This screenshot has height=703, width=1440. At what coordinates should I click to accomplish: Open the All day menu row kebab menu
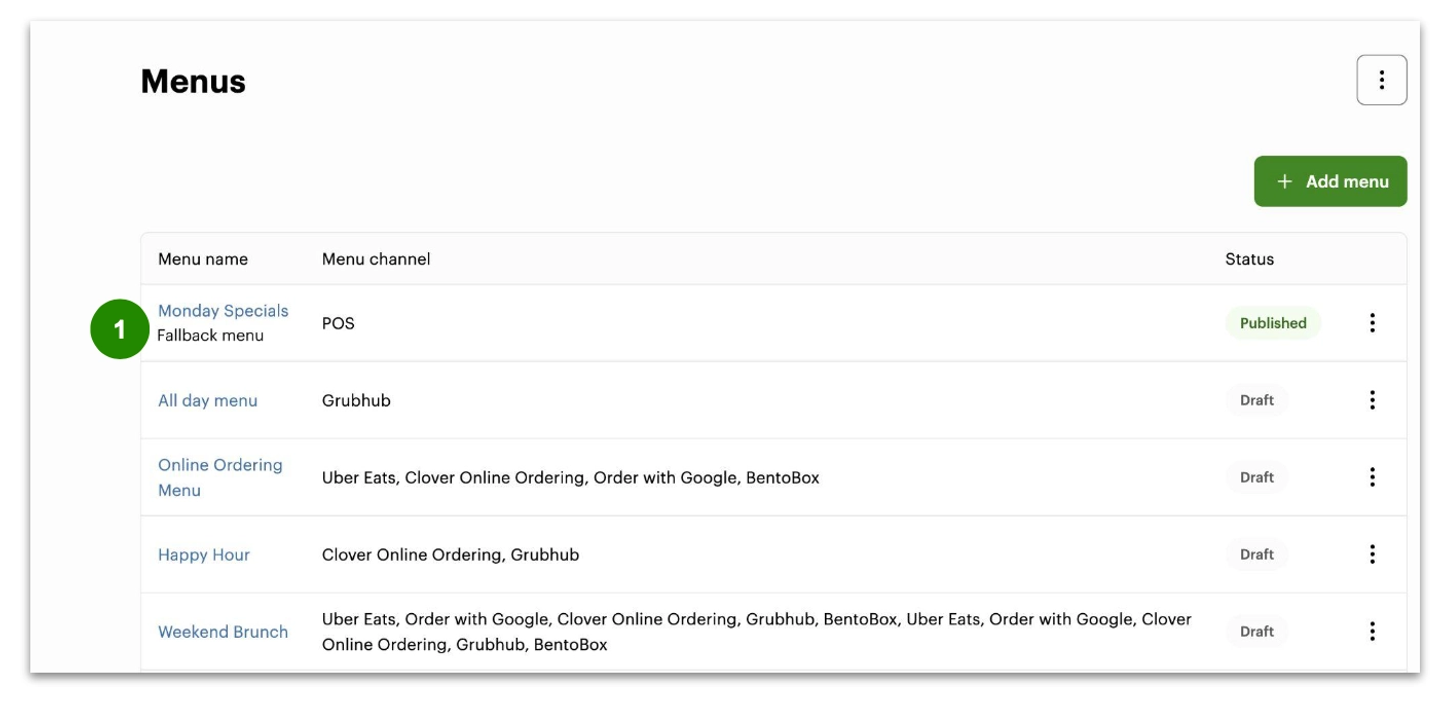pos(1372,400)
